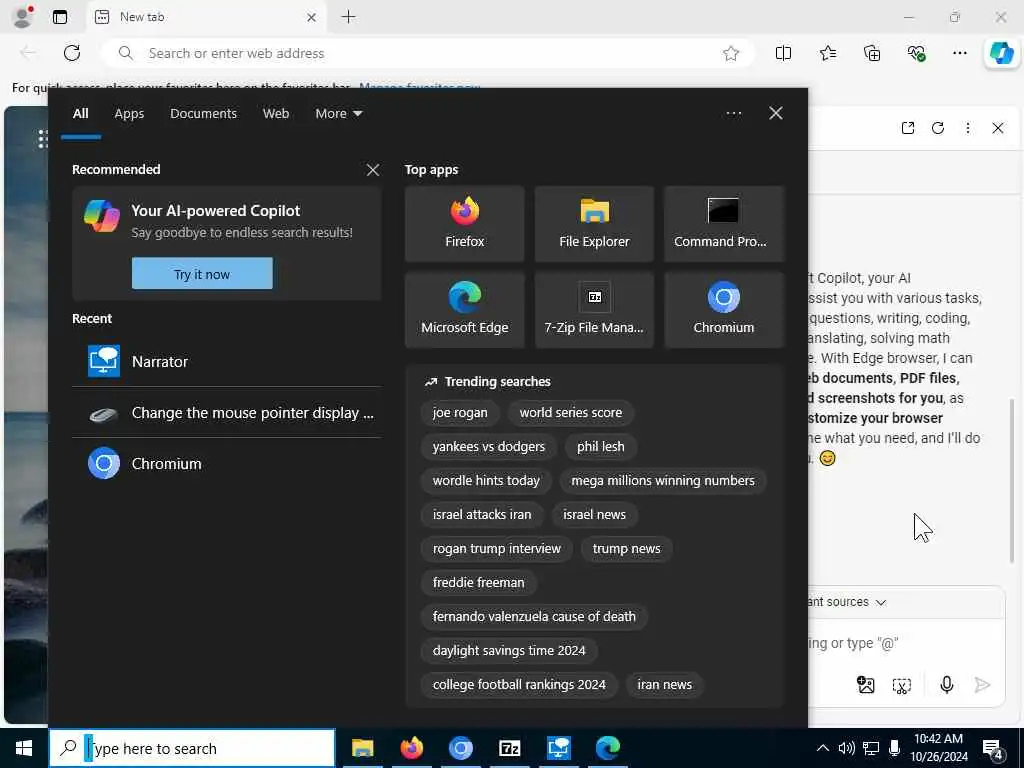Refresh the Copilot pane
This screenshot has width=1024, height=768.
pos(938,128)
